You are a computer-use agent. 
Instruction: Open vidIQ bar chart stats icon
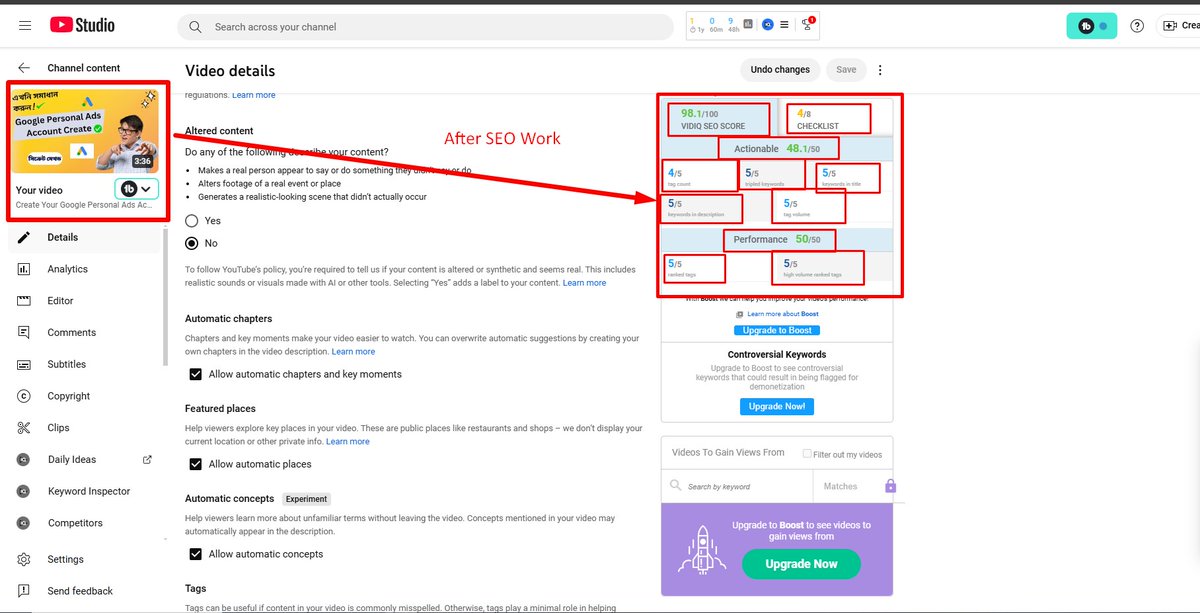(x=749, y=24)
